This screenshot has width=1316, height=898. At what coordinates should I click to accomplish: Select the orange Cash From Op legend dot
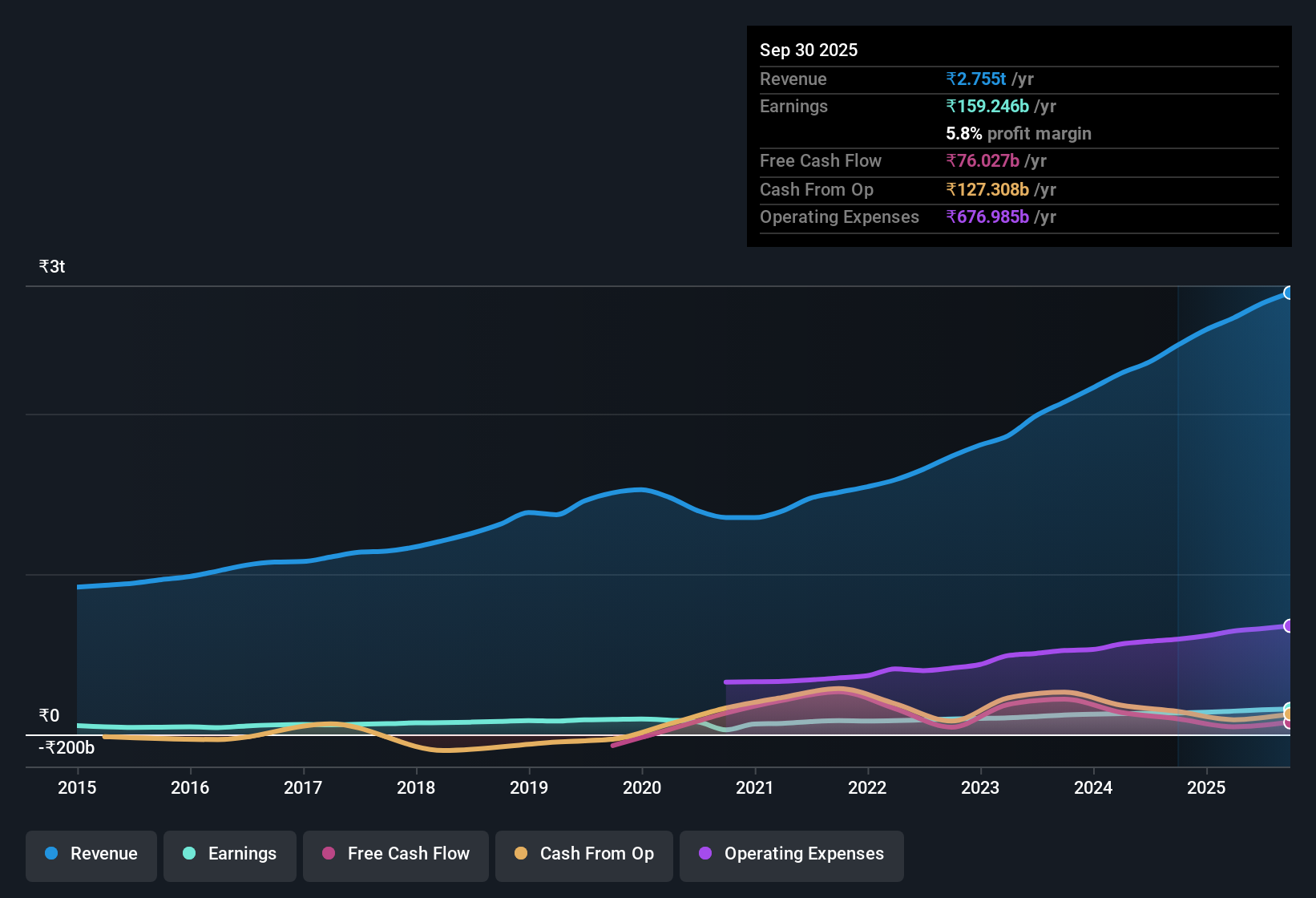[x=521, y=854]
